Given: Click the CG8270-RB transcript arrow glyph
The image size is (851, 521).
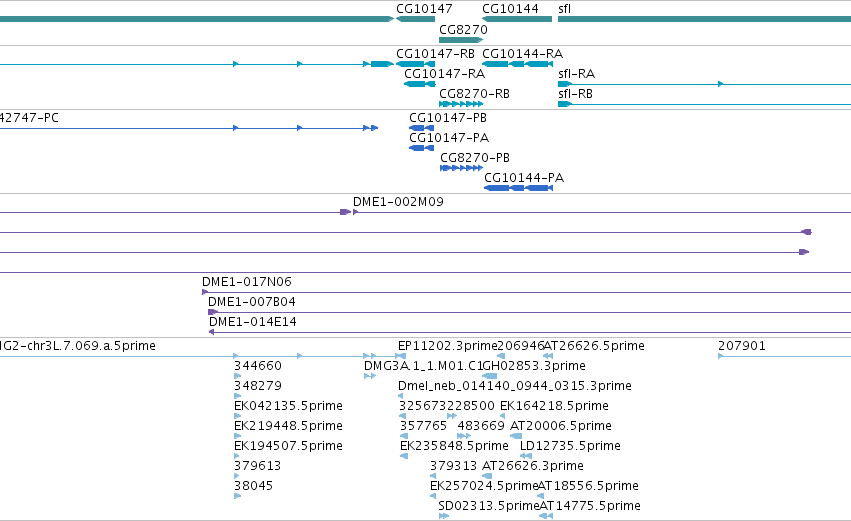Looking at the screenshot, I should (x=461, y=104).
